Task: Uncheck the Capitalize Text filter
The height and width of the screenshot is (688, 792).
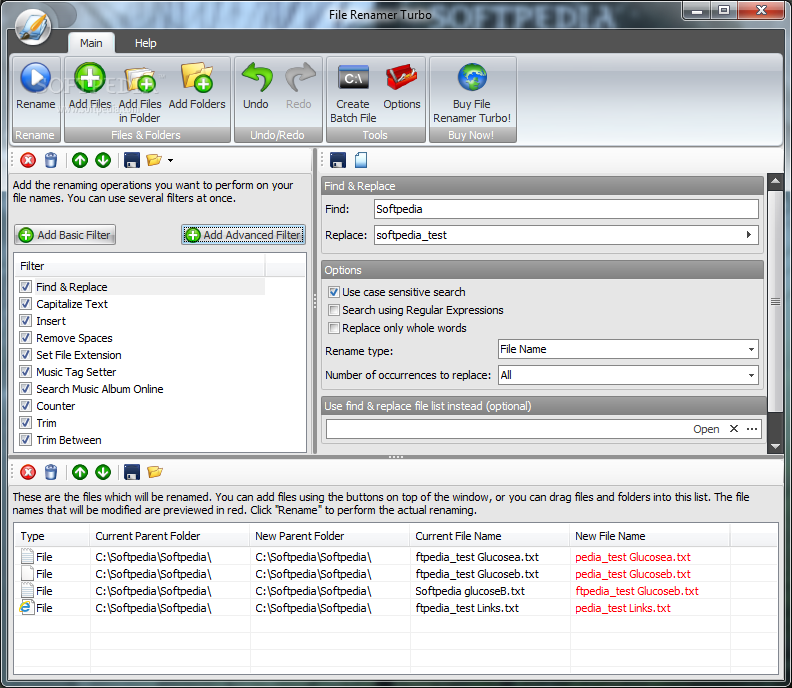Action: [25, 304]
